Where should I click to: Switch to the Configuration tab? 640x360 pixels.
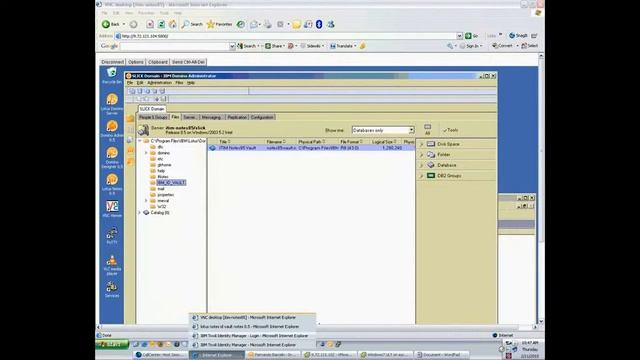tap(262, 117)
